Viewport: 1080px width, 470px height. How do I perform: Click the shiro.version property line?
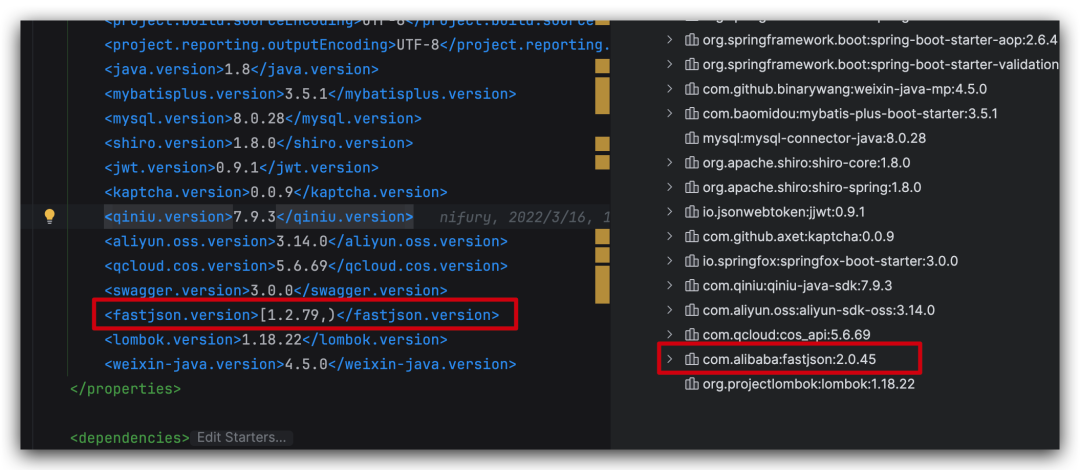pyautogui.click(x=258, y=143)
